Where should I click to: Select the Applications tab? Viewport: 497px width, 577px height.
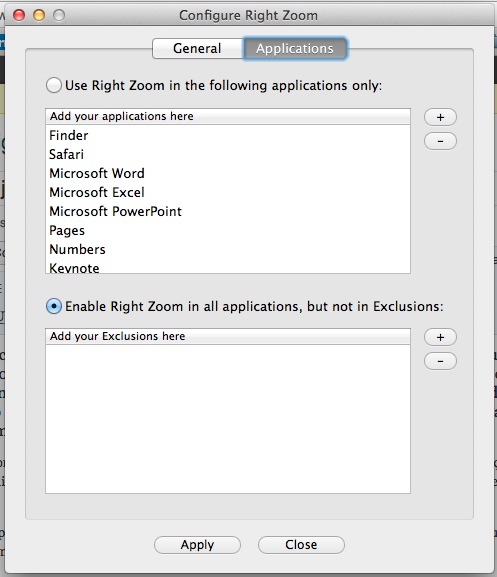[x=295, y=48]
